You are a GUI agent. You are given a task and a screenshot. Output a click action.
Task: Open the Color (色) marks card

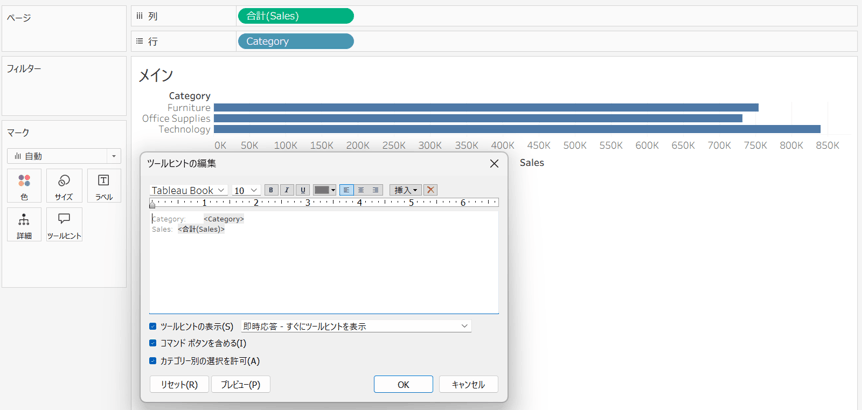click(x=24, y=186)
